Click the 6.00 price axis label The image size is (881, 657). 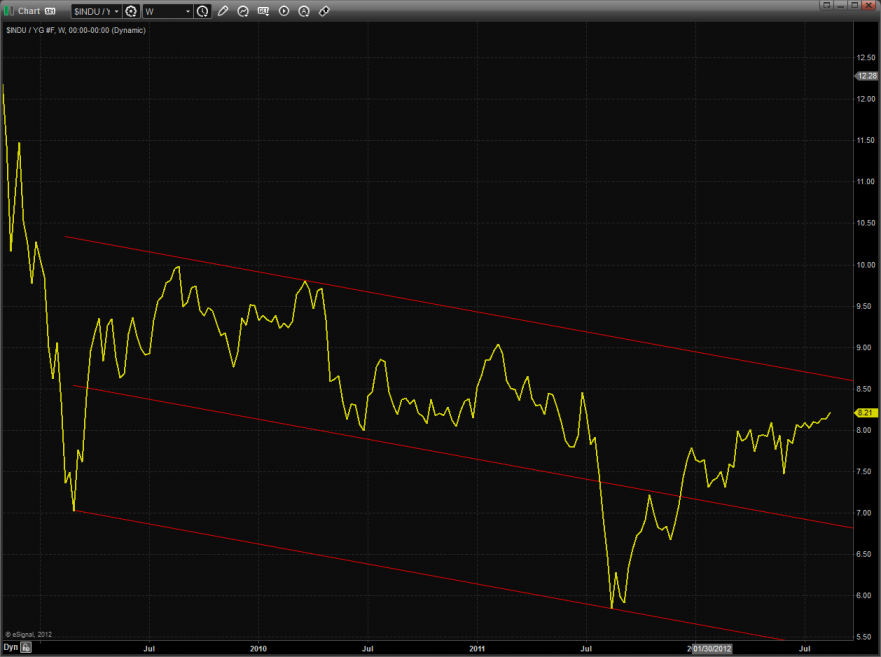[865, 595]
